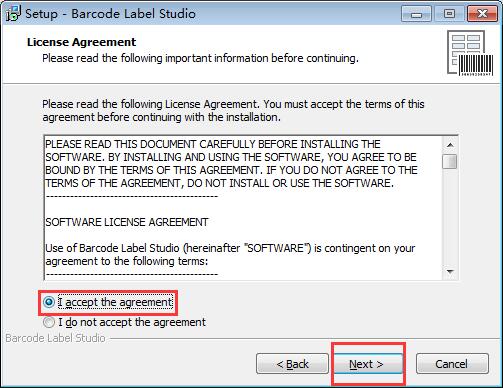Click the "Barcode Label Studio" footer label

click(x=55, y=338)
